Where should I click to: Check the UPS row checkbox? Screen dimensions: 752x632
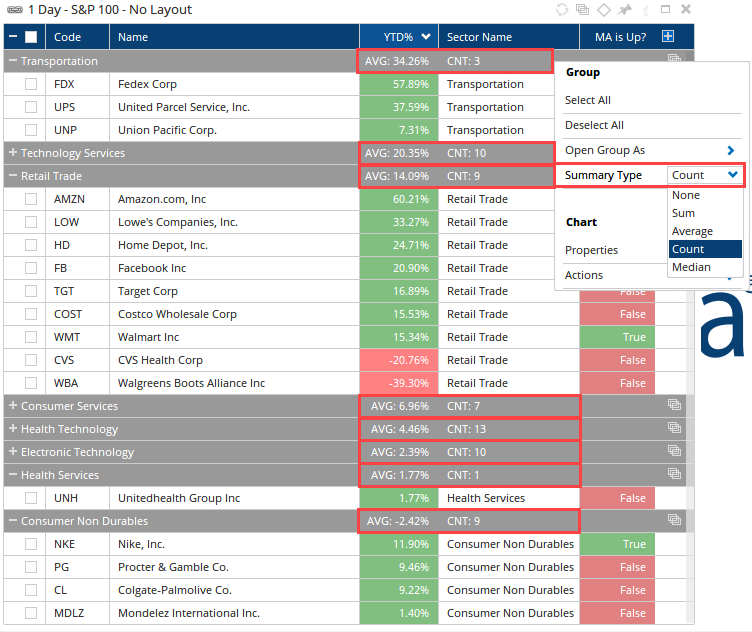point(31,107)
